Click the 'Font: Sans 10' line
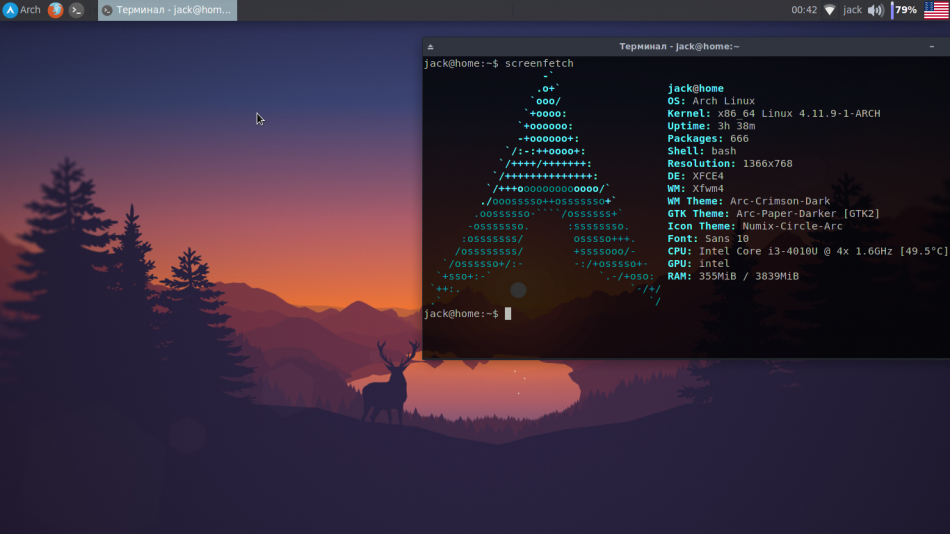 coord(708,238)
